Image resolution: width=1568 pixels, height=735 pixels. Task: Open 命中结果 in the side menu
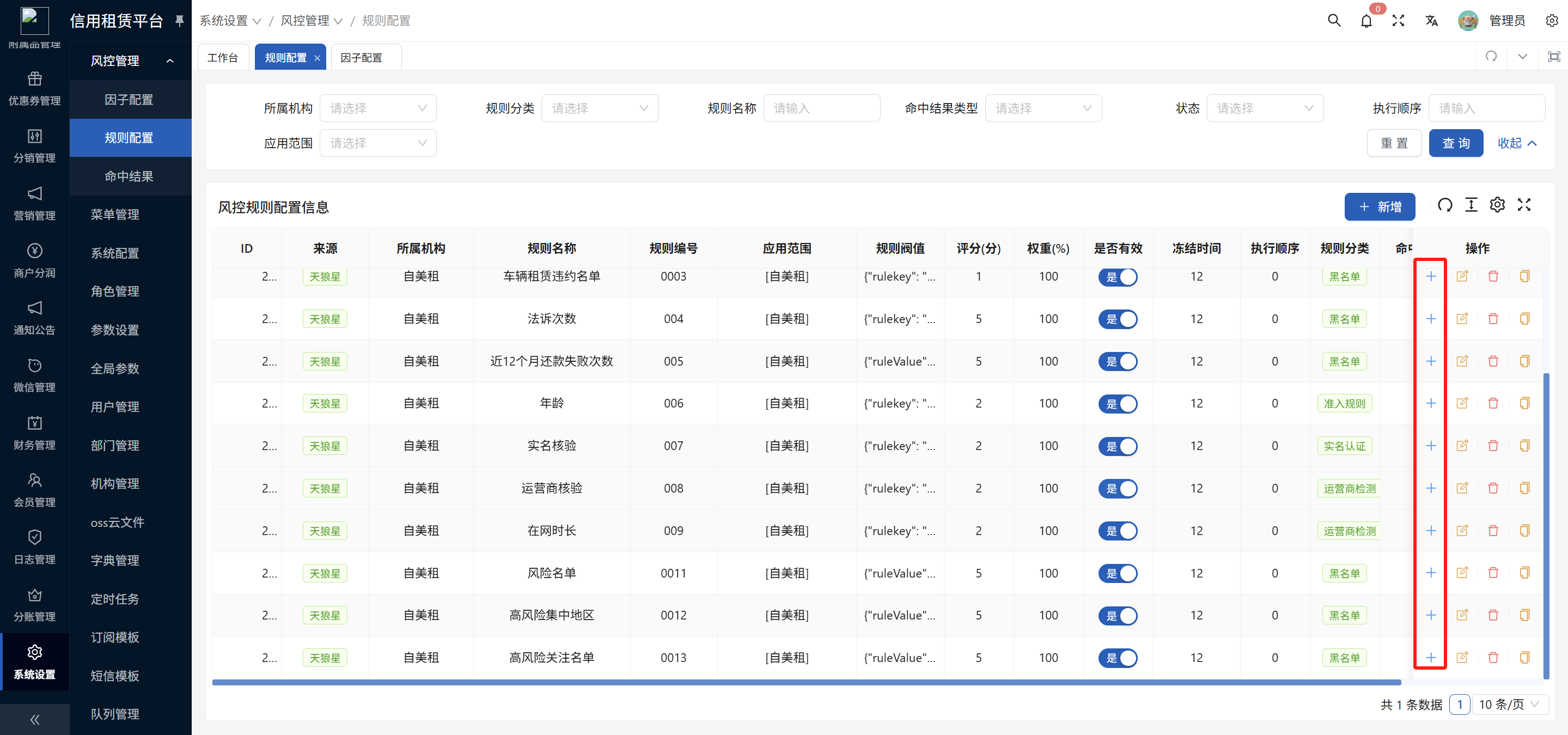pyautogui.click(x=131, y=176)
